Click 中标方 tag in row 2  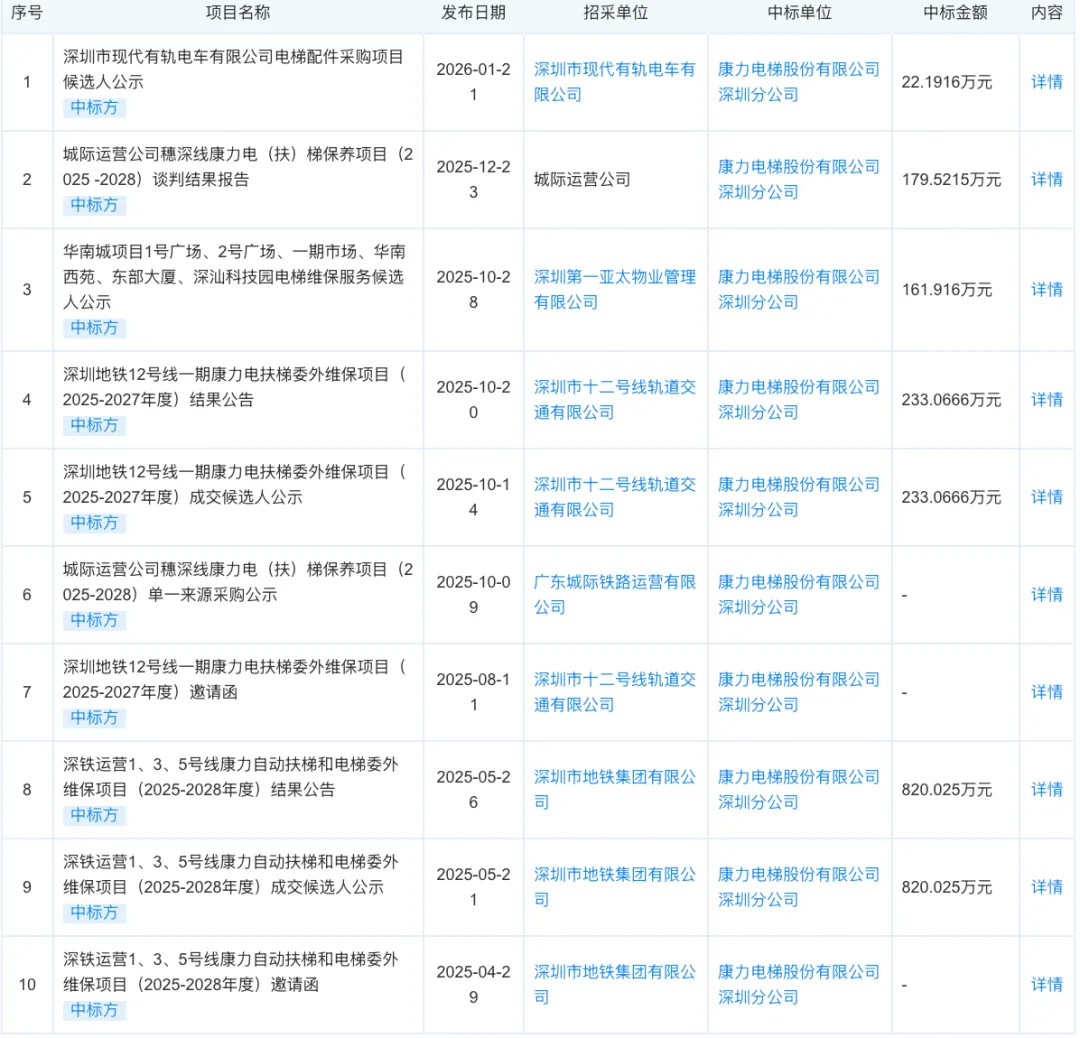pos(94,205)
